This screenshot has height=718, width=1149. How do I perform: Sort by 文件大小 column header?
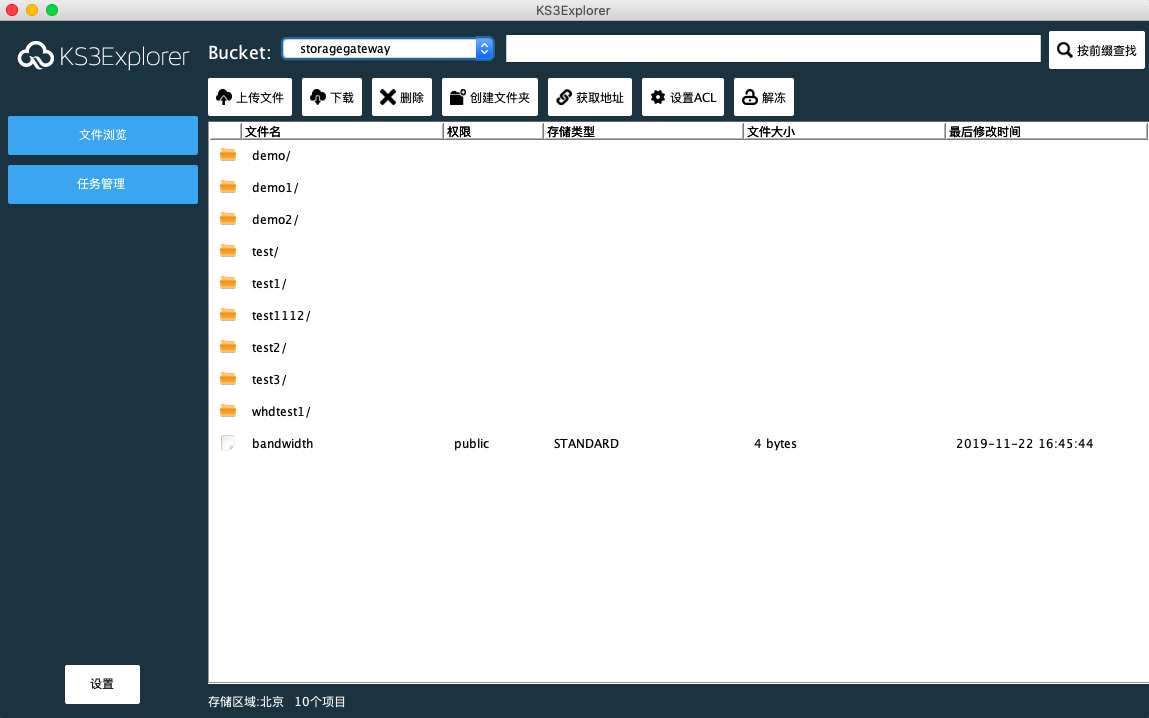point(844,131)
